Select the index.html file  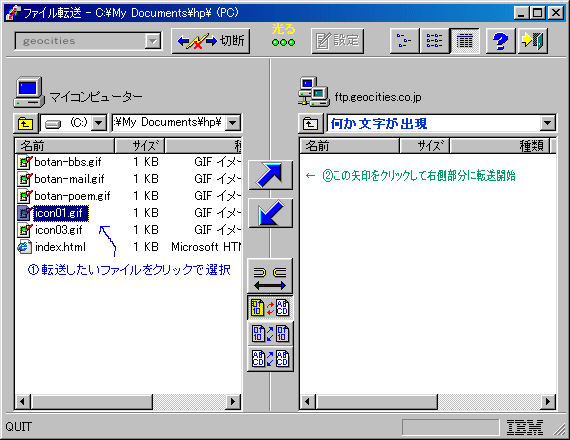pos(60,247)
